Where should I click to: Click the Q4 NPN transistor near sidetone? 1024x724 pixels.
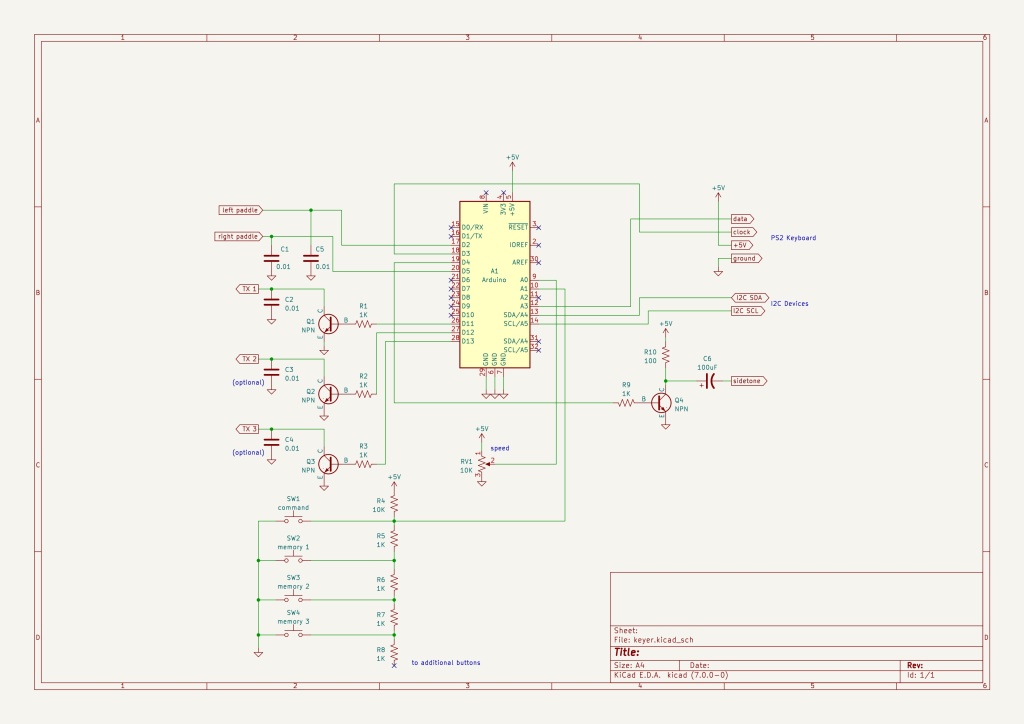point(661,402)
